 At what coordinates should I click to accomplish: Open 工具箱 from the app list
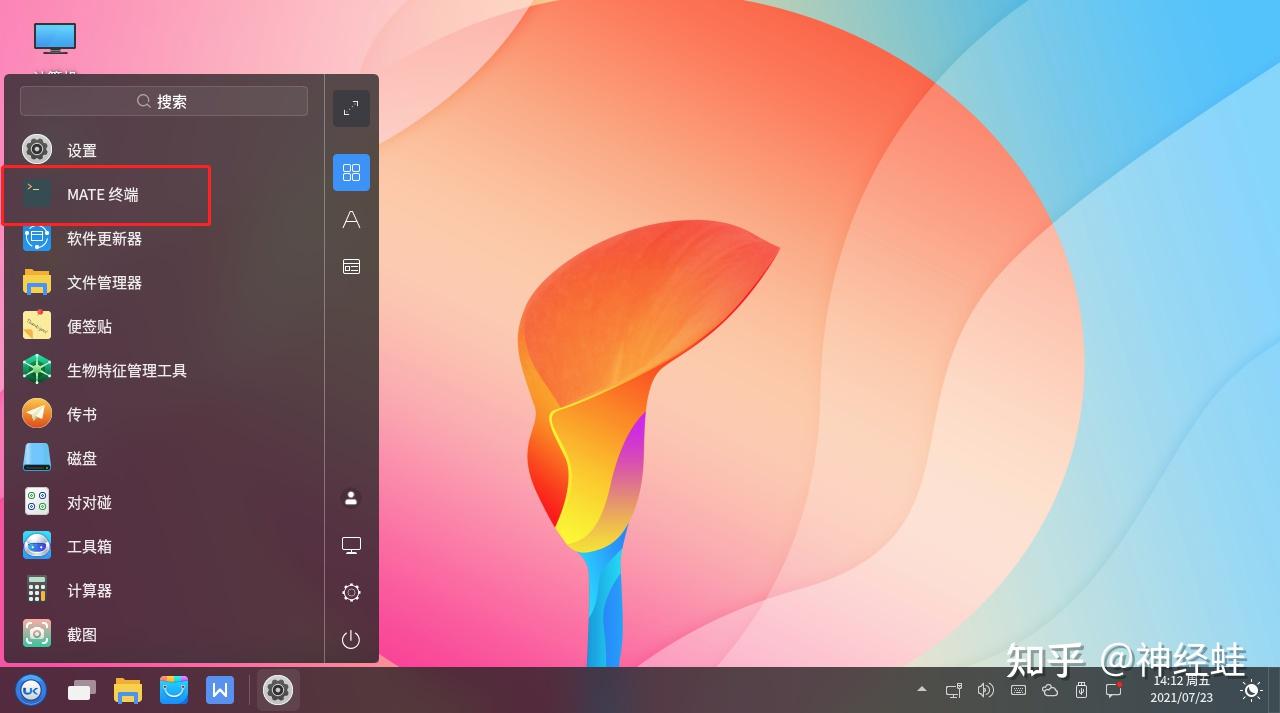[164, 546]
